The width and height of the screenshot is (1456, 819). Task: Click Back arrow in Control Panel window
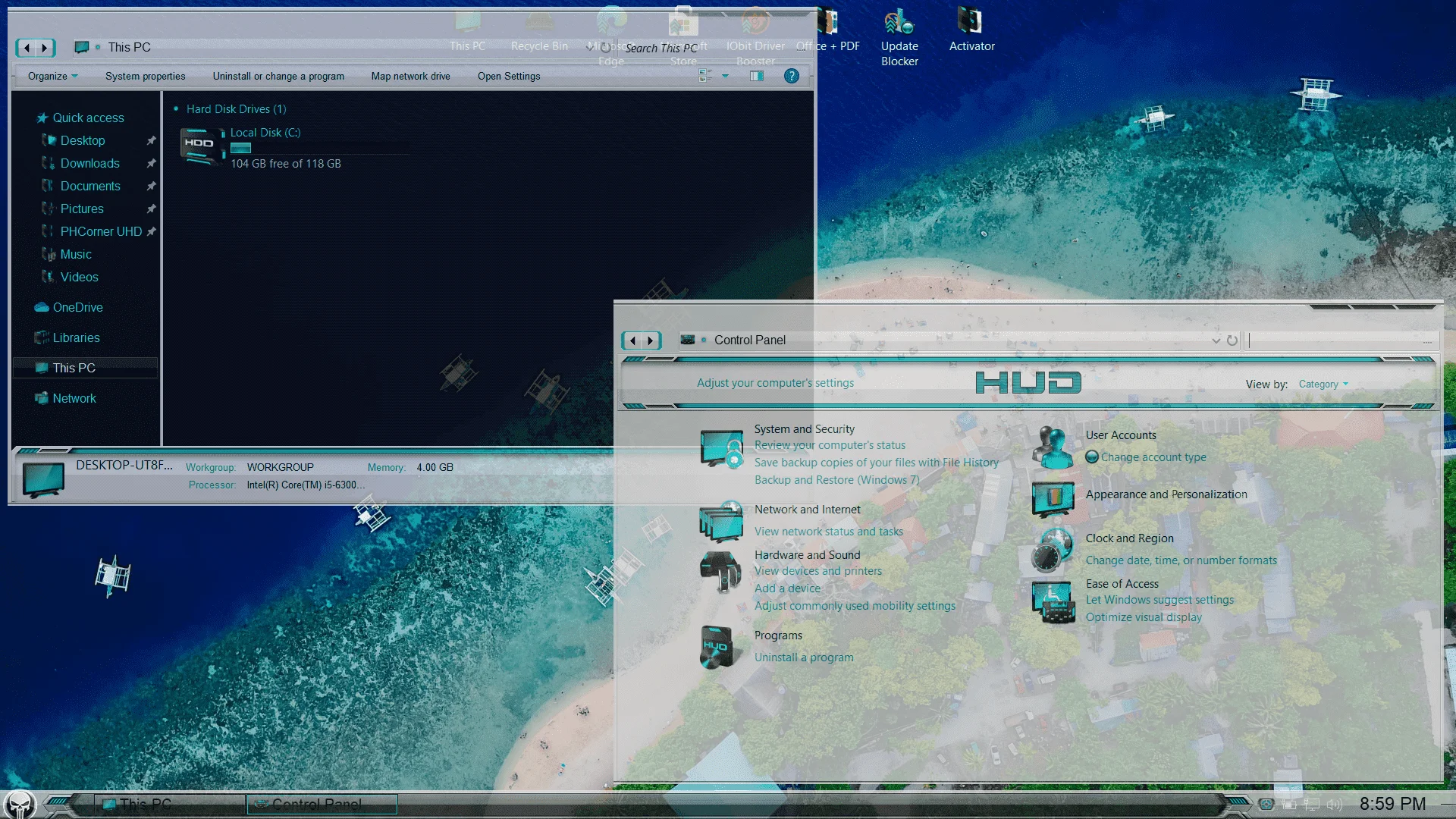(x=632, y=340)
